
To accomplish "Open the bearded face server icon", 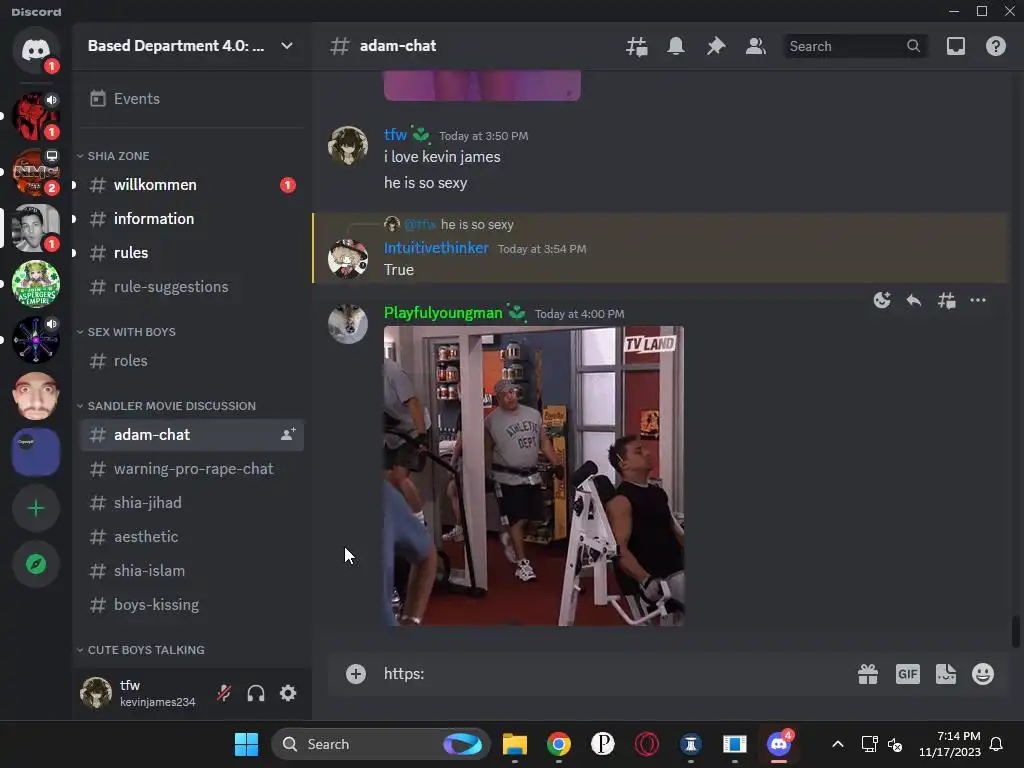I will click(36, 396).
